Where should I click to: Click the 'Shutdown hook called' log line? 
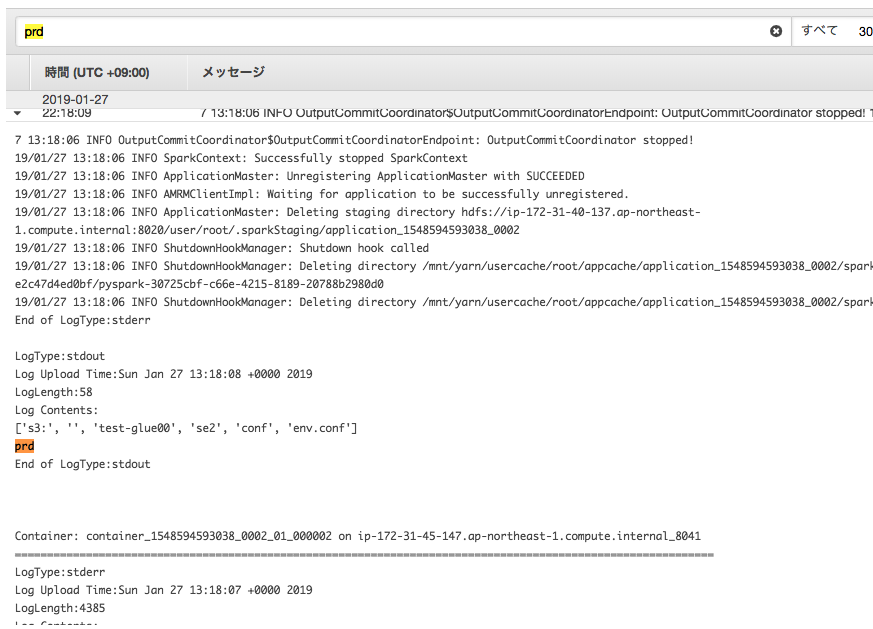click(222, 248)
